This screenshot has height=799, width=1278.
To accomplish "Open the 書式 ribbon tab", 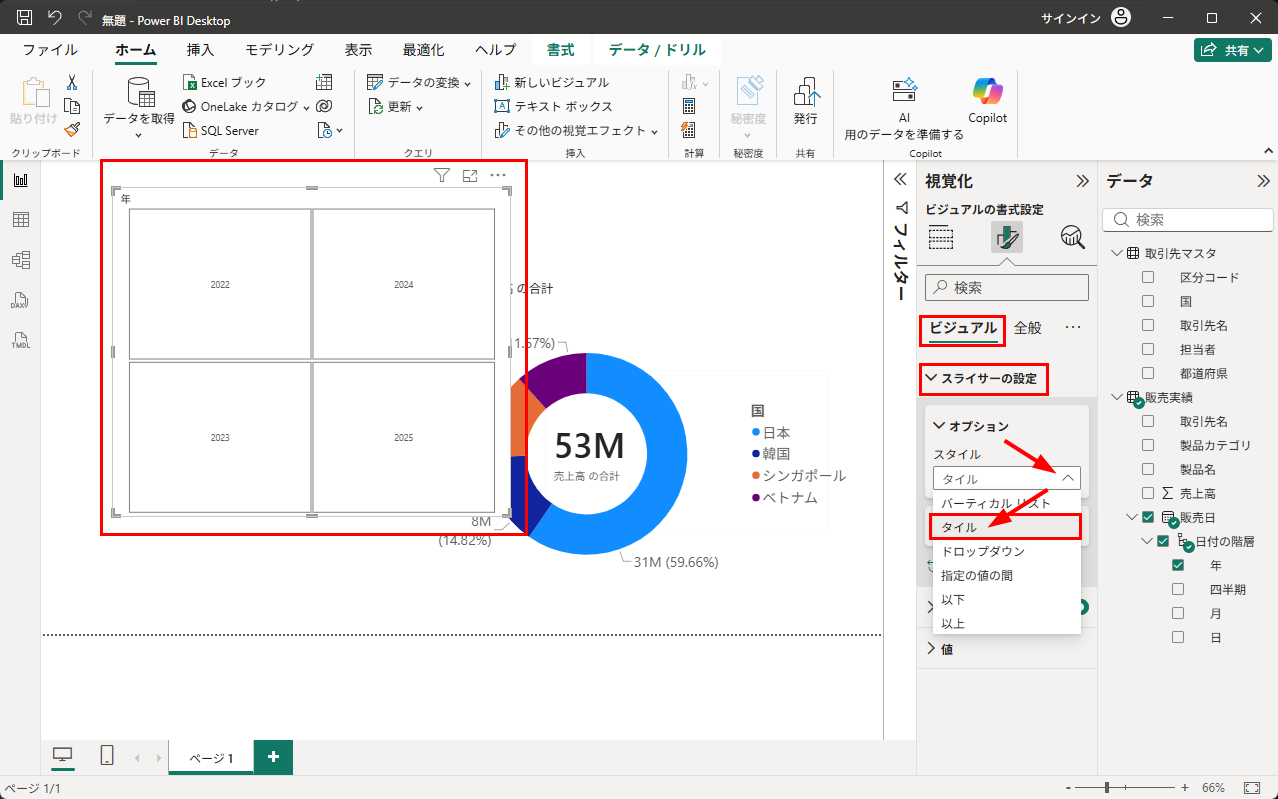I will 560,50.
